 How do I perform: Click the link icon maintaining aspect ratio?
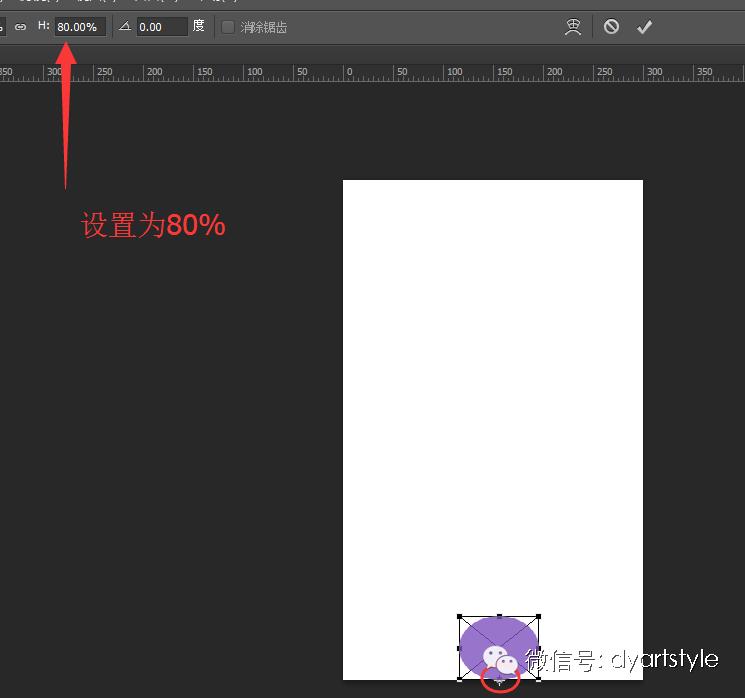(20, 27)
